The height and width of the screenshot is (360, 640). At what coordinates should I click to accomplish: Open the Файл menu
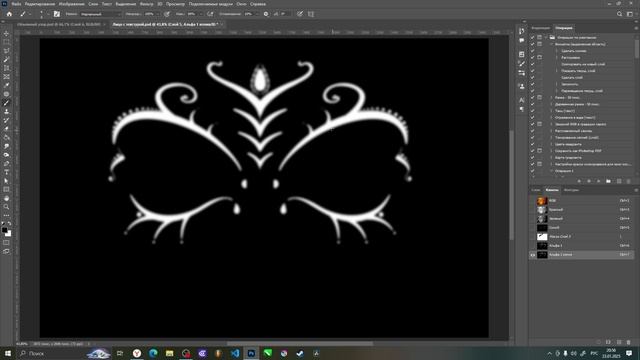pyautogui.click(x=16, y=4)
